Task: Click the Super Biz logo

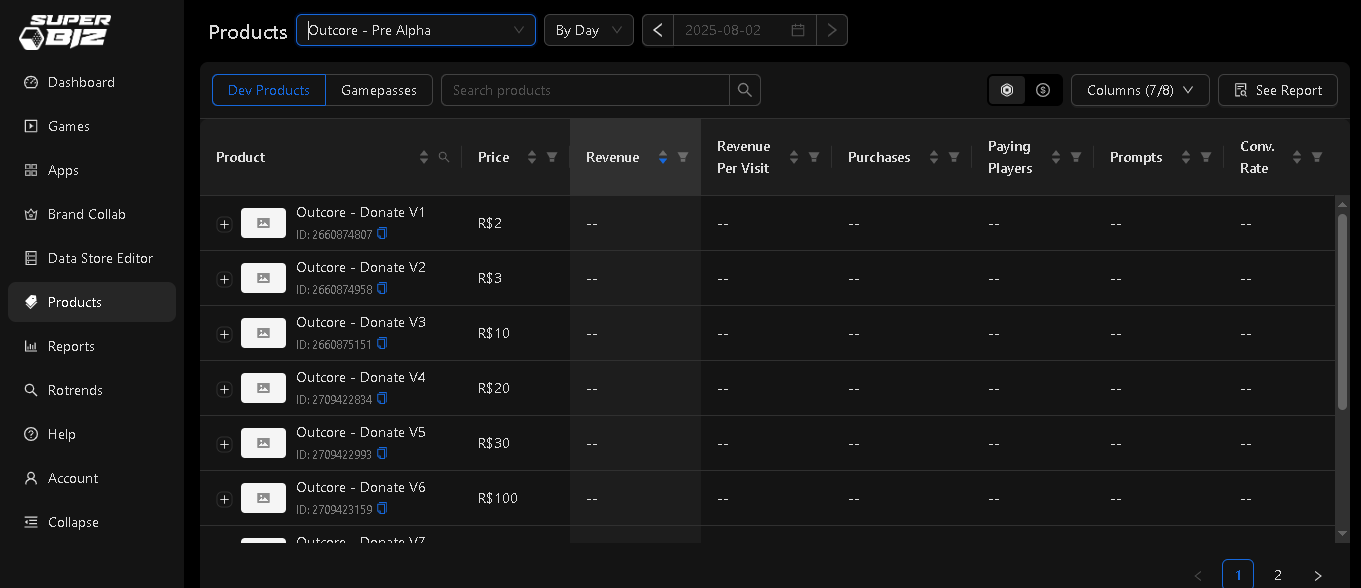Action: click(x=66, y=31)
